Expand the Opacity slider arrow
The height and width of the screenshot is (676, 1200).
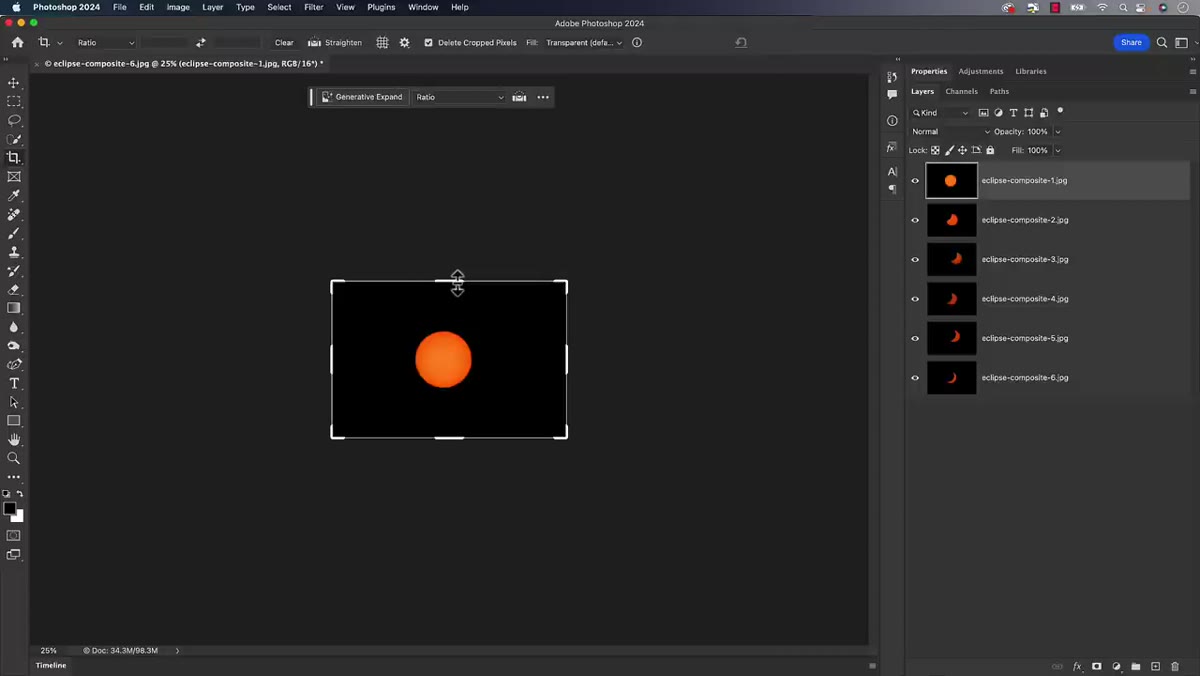1058,132
